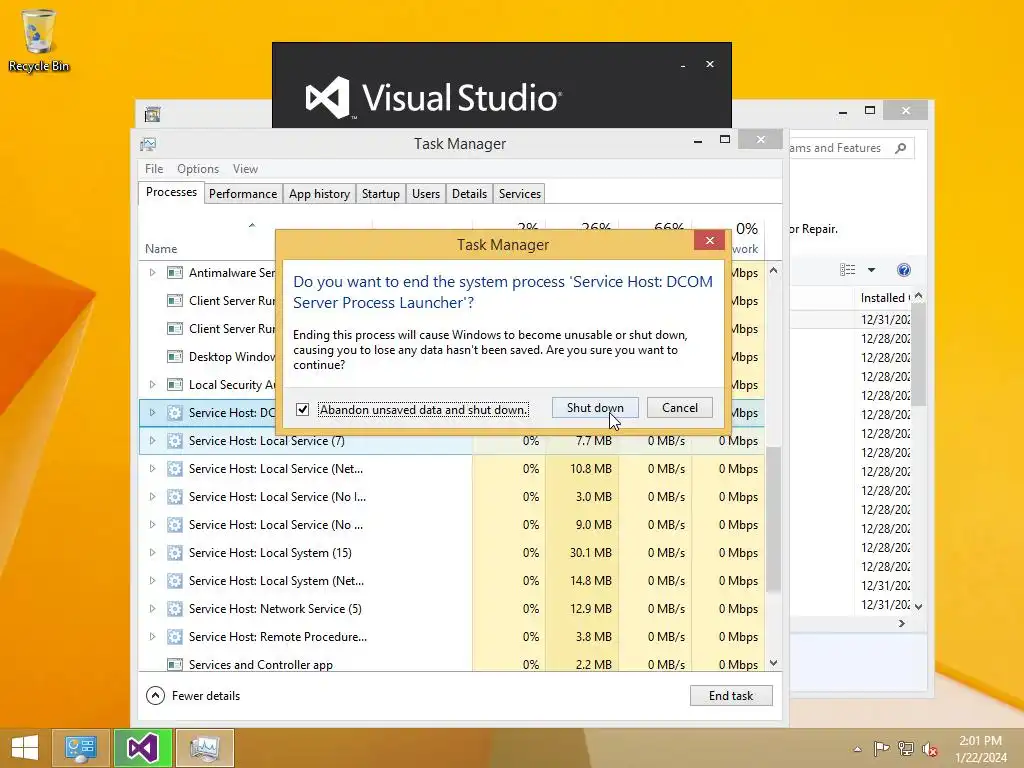
Task: Open the View menu
Action: pyautogui.click(x=246, y=168)
